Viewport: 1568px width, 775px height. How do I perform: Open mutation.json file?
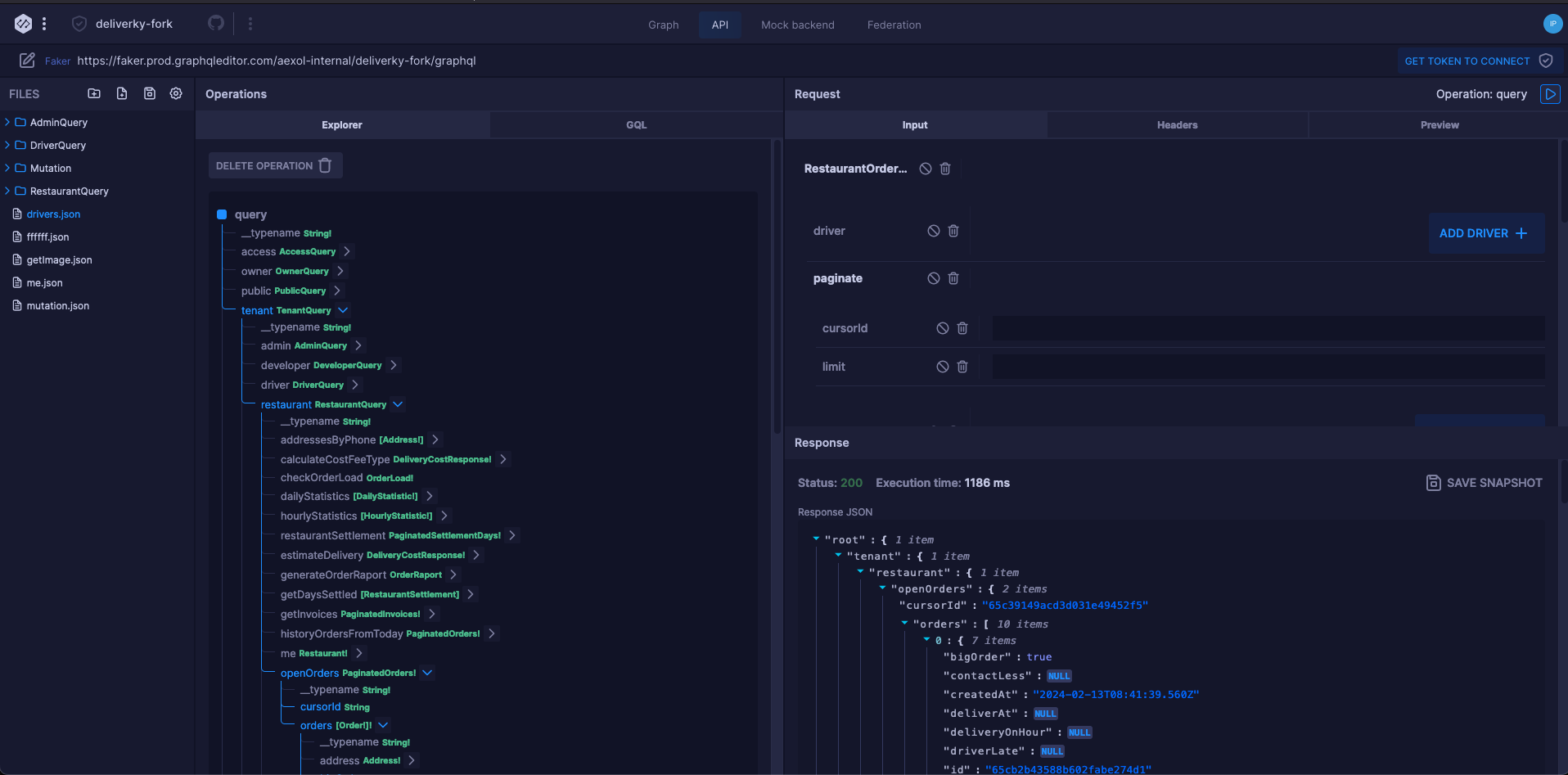pos(57,306)
